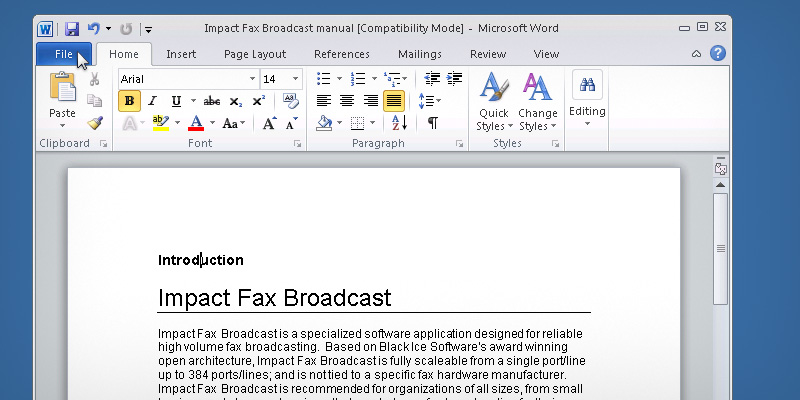The image size is (800, 400).
Task: Open the Arial font name dropdown
Action: (x=252, y=79)
